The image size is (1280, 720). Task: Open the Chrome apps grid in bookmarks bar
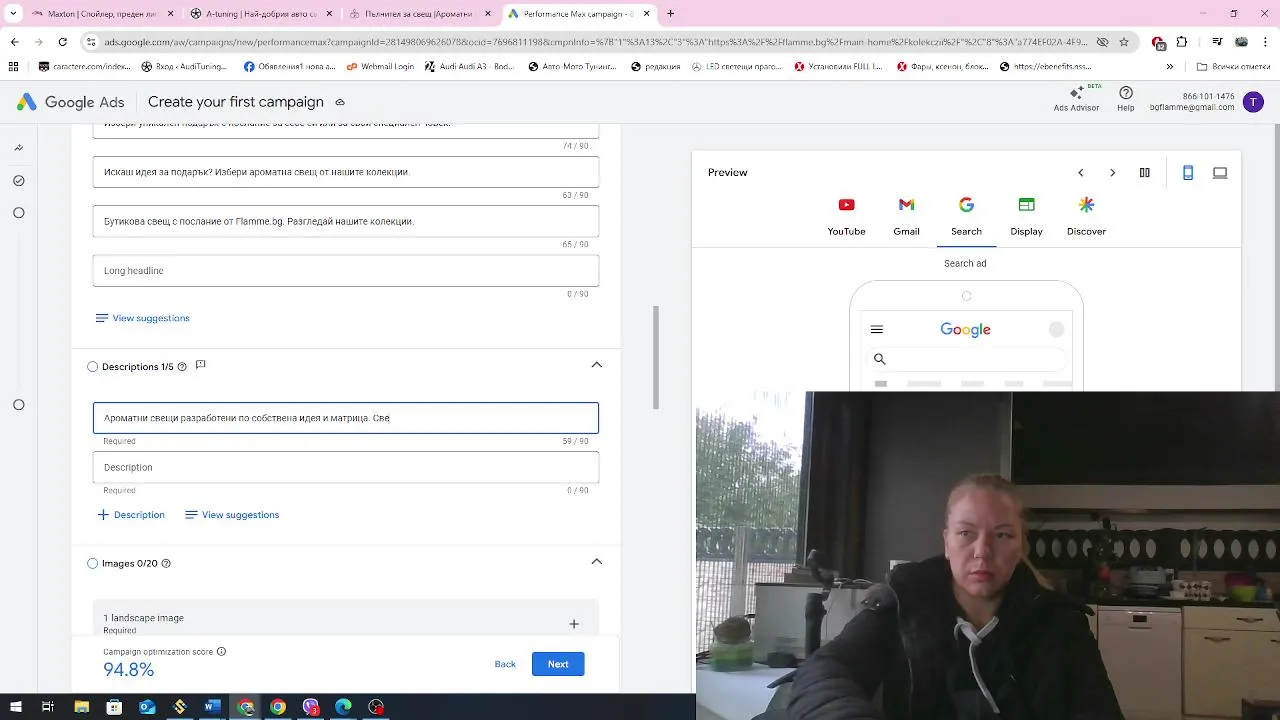click(x=13, y=67)
